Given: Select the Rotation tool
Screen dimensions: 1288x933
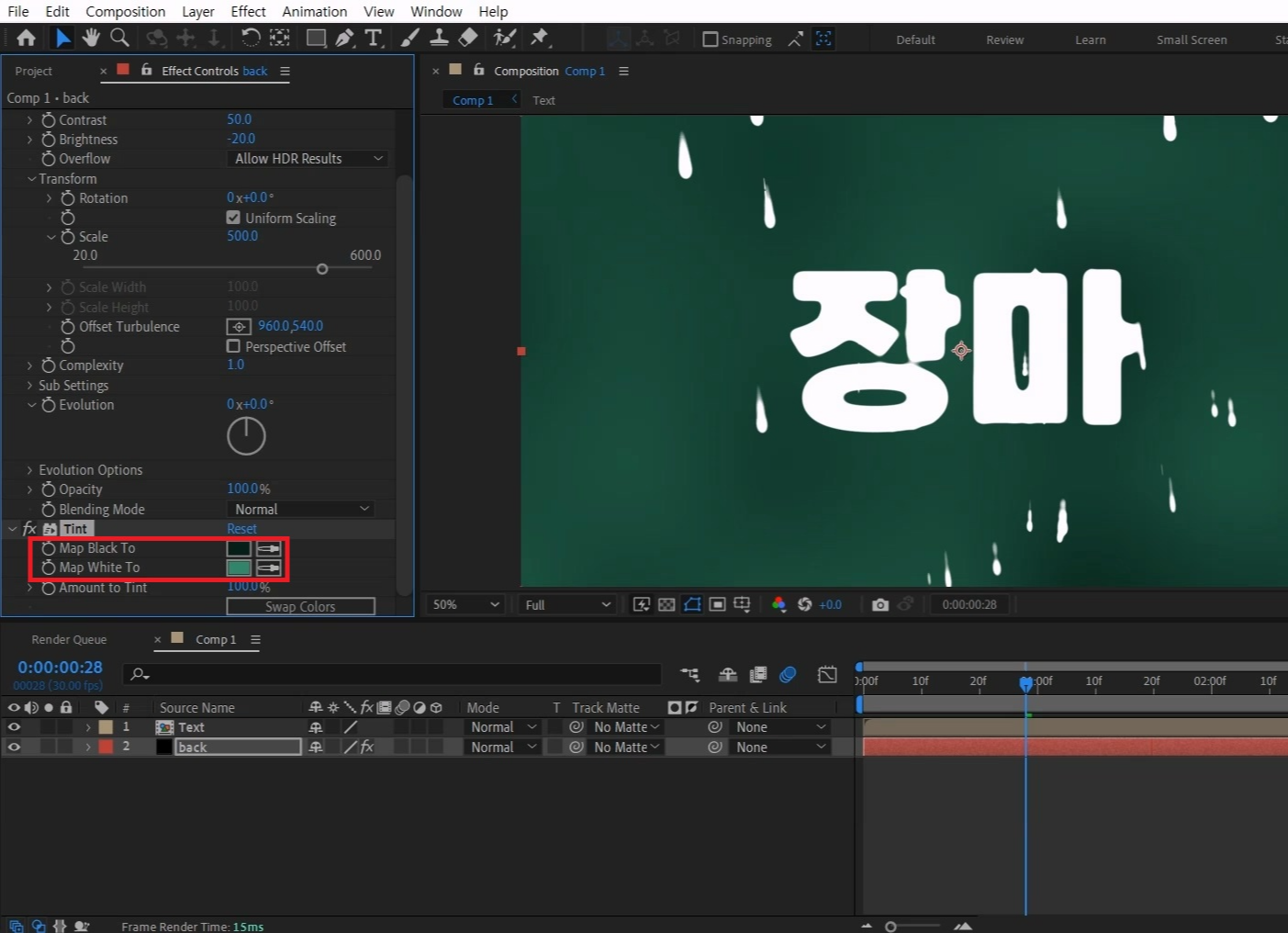Looking at the screenshot, I should point(250,38).
